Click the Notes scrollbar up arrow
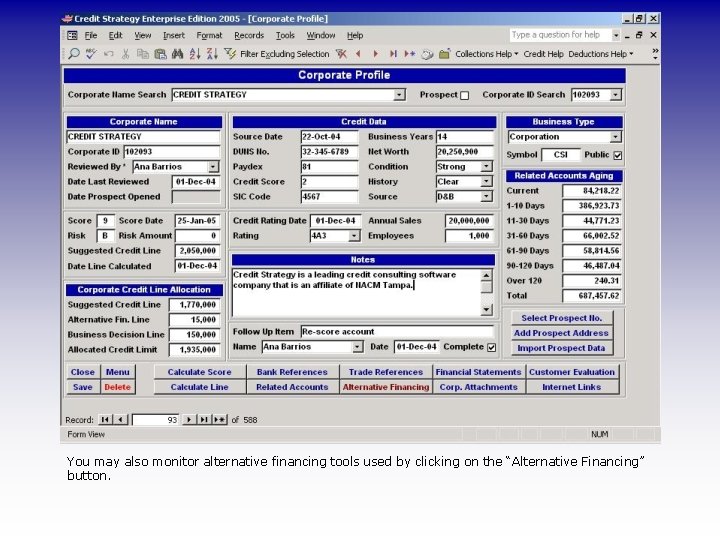Image resolution: width=720 pixels, height=540 pixels. coord(486,275)
